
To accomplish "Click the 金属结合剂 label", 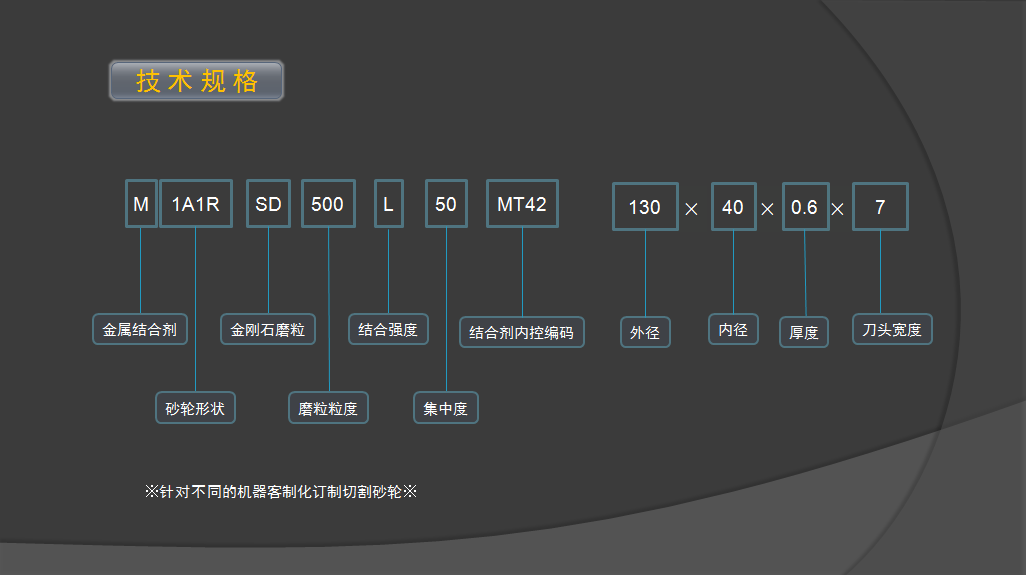I will 140,329.
